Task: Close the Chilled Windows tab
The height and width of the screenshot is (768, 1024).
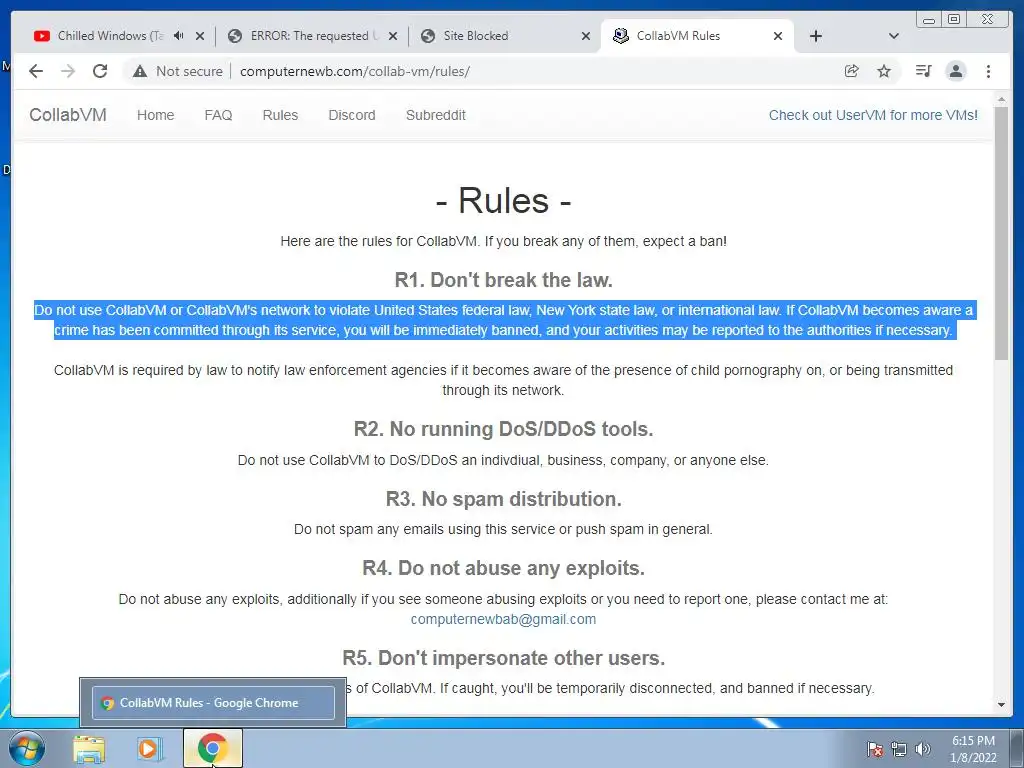Action: (x=200, y=36)
